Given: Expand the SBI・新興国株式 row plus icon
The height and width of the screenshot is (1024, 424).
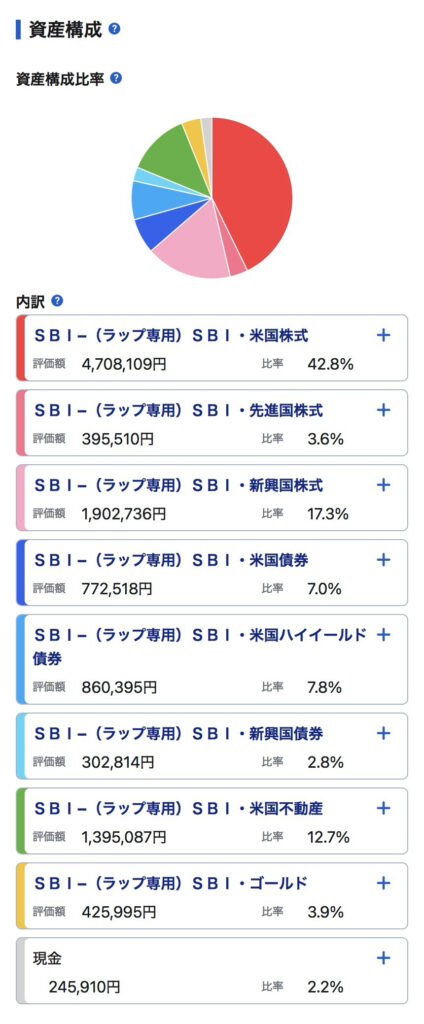Looking at the screenshot, I should click(383, 485).
